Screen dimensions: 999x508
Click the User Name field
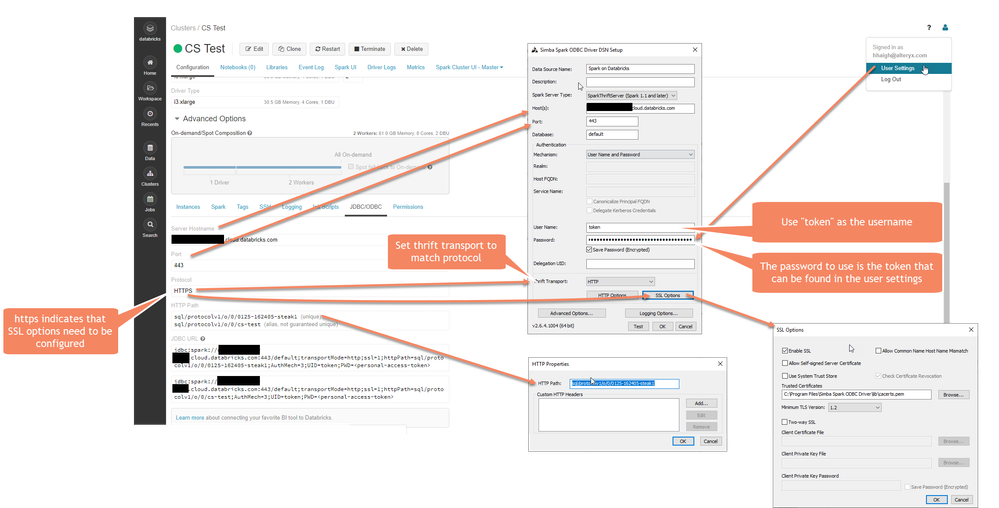tap(640, 227)
